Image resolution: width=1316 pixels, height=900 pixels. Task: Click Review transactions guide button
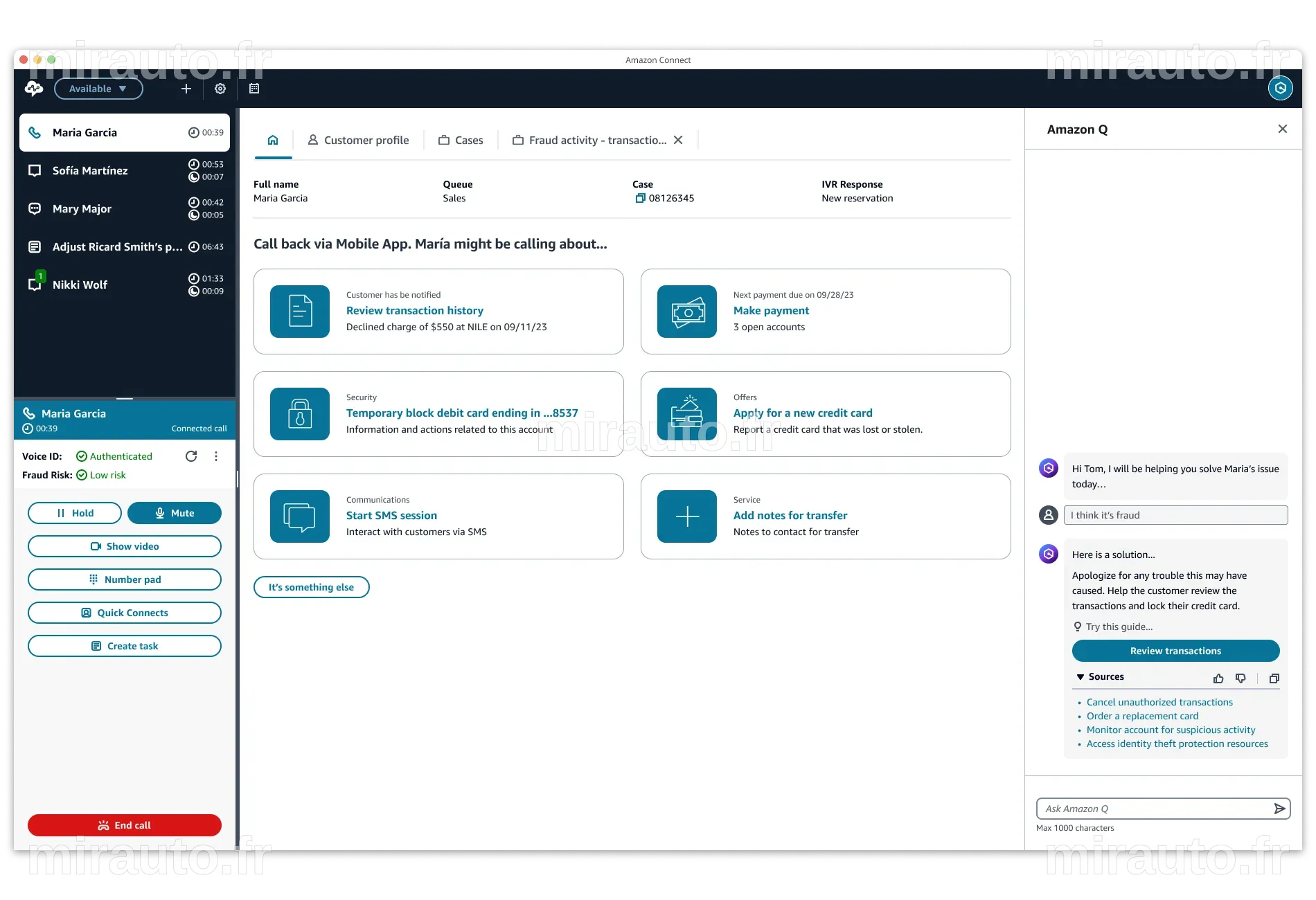pos(1175,651)
